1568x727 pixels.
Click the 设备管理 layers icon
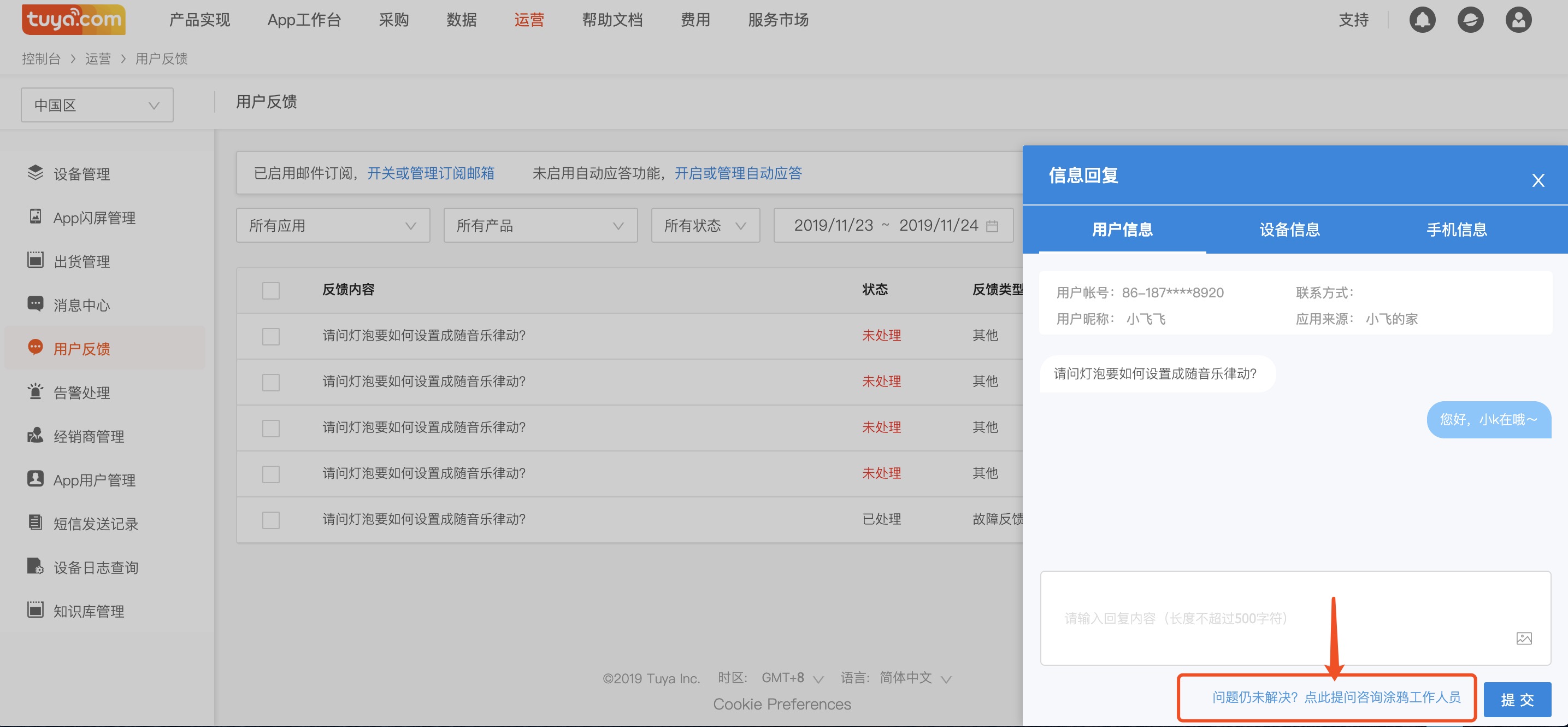click(36, 173)
